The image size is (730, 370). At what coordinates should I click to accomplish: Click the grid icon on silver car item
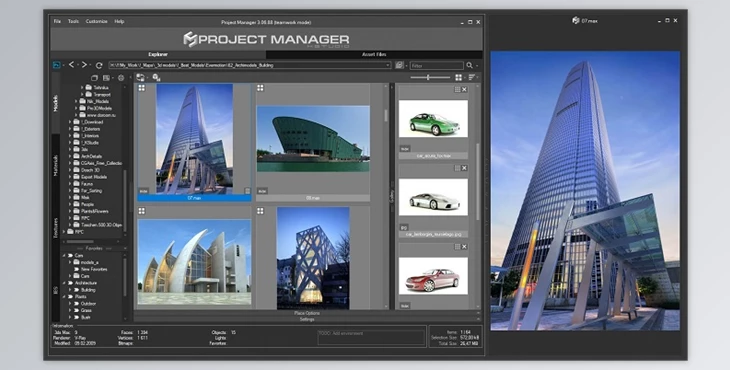point(457,168)
